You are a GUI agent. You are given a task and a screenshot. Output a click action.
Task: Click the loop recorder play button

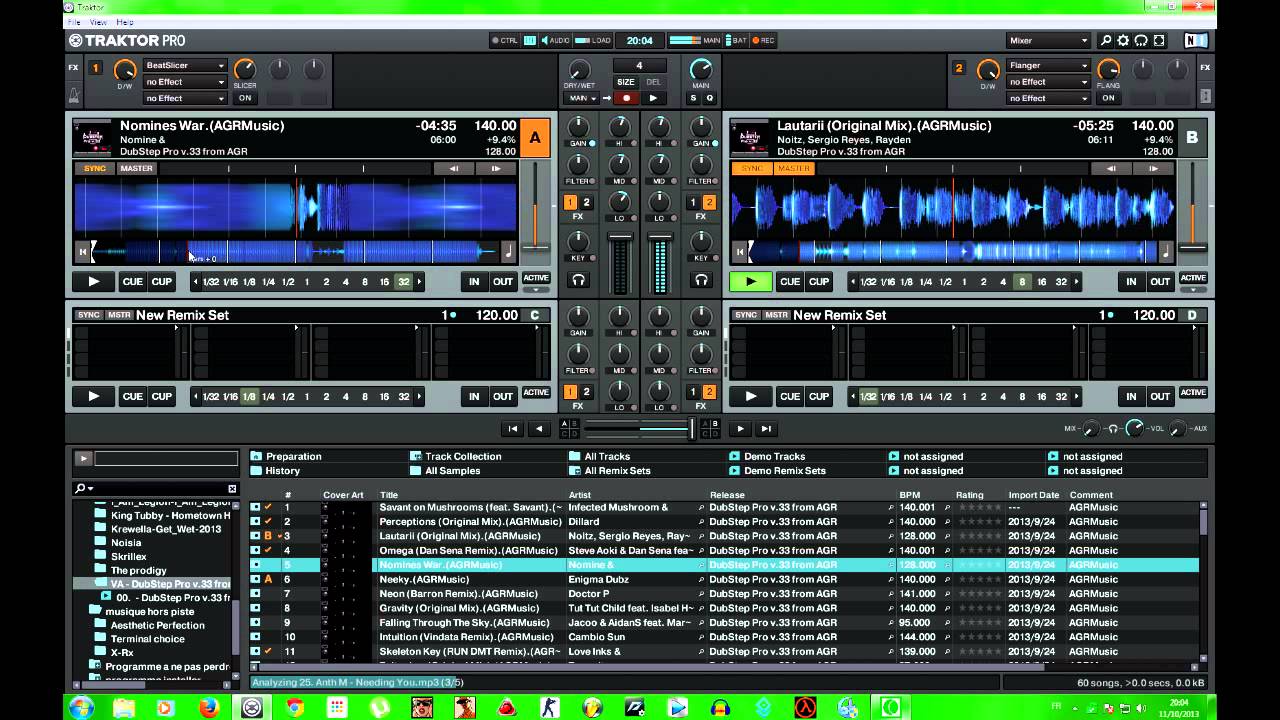653,98
